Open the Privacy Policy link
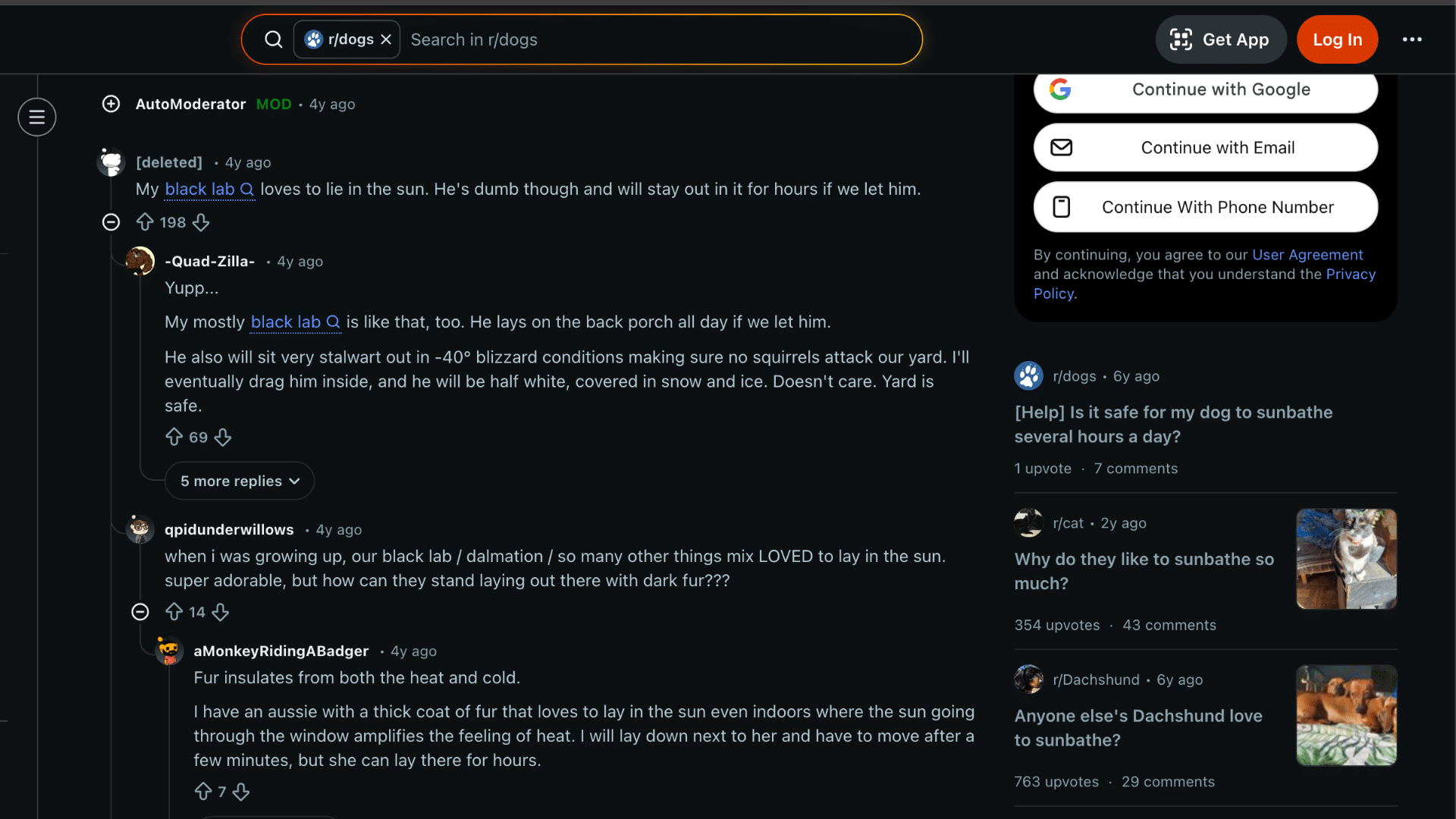 [x=1351, y=274]
